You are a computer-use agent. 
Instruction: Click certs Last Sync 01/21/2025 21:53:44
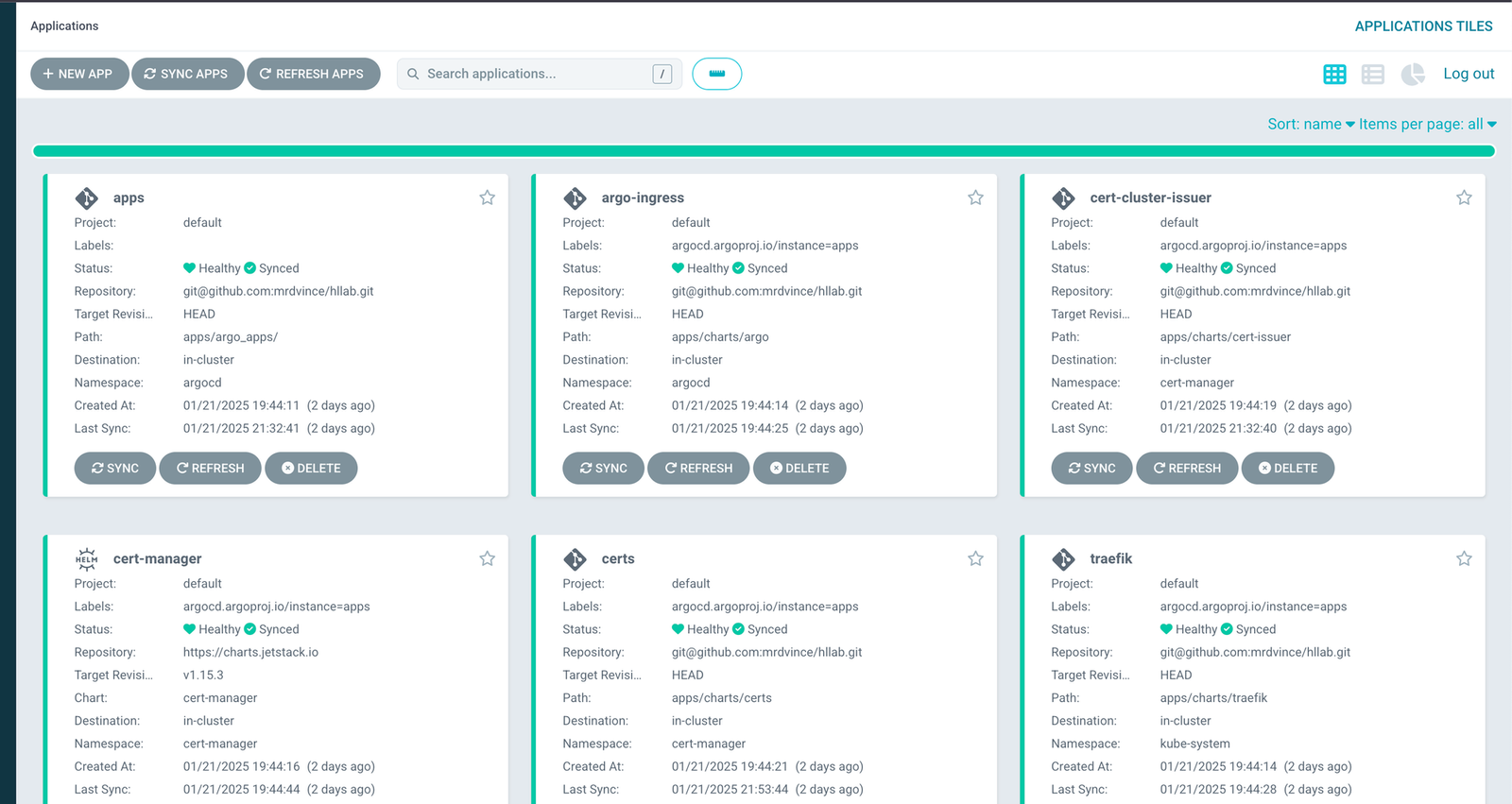click(x=730, y=789)
